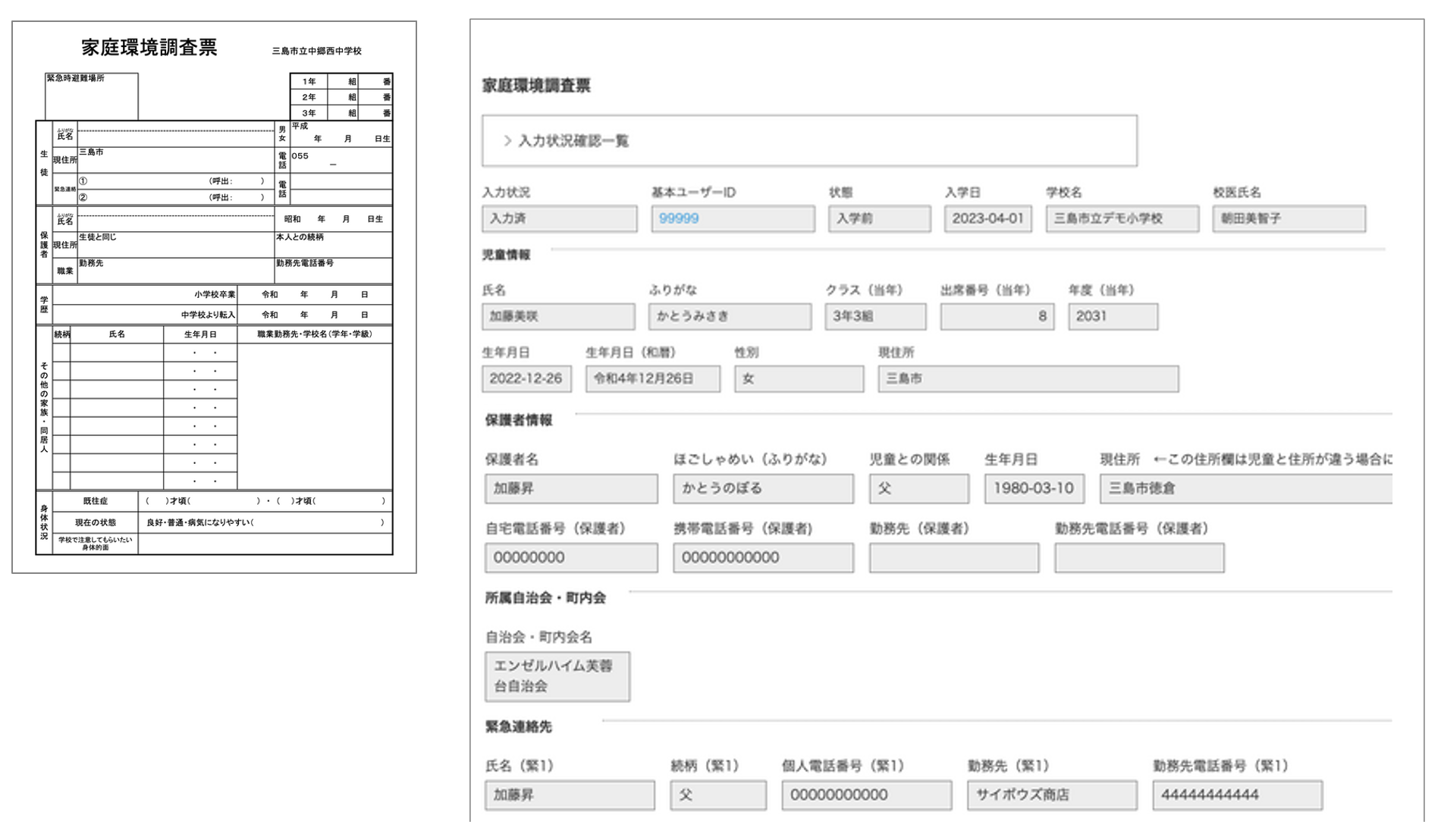
Task: Select the 児童との関係 field showing 父
Action: pos(918,488)
